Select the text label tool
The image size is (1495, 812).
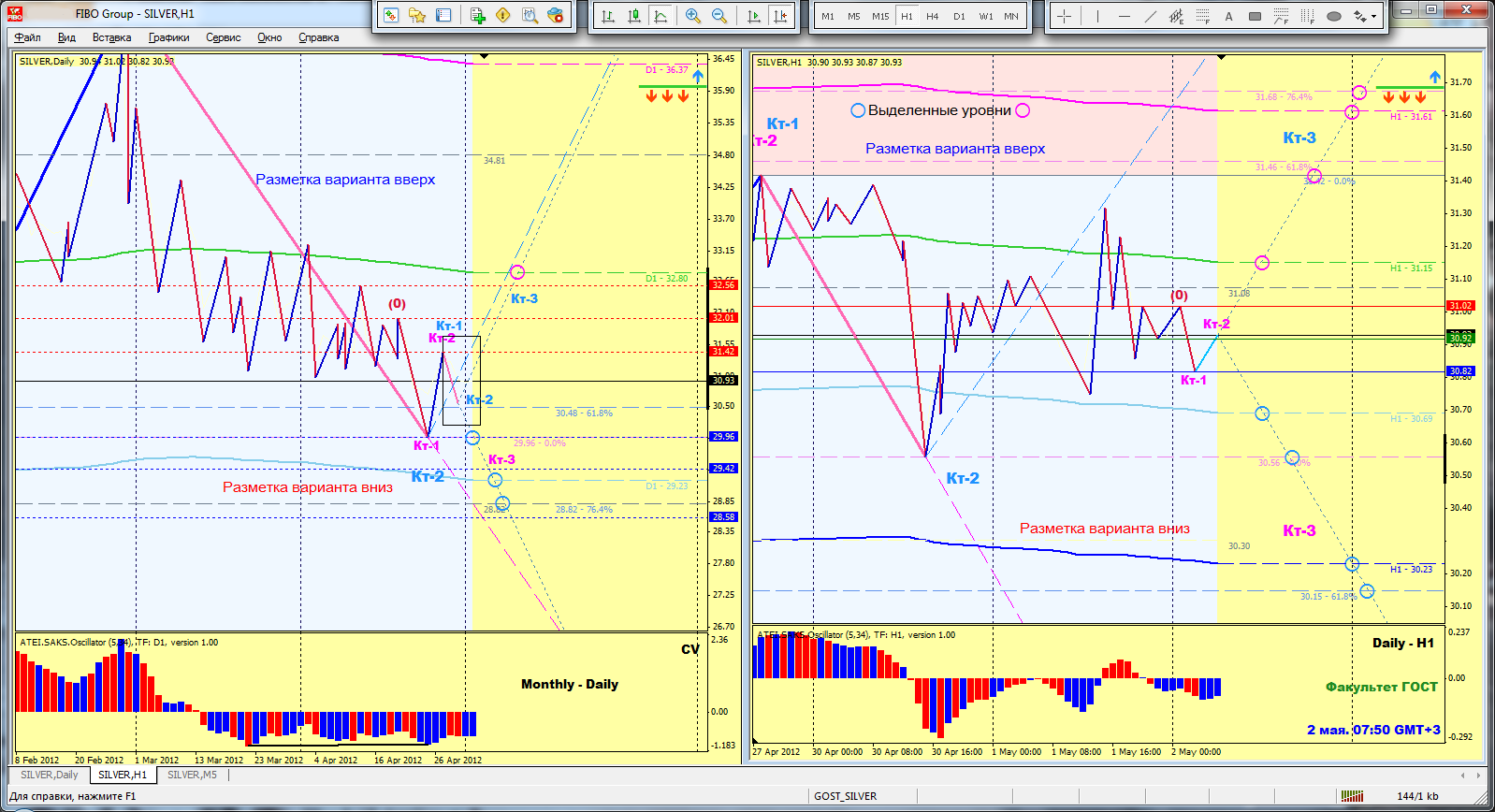(x=1228, y=16)
